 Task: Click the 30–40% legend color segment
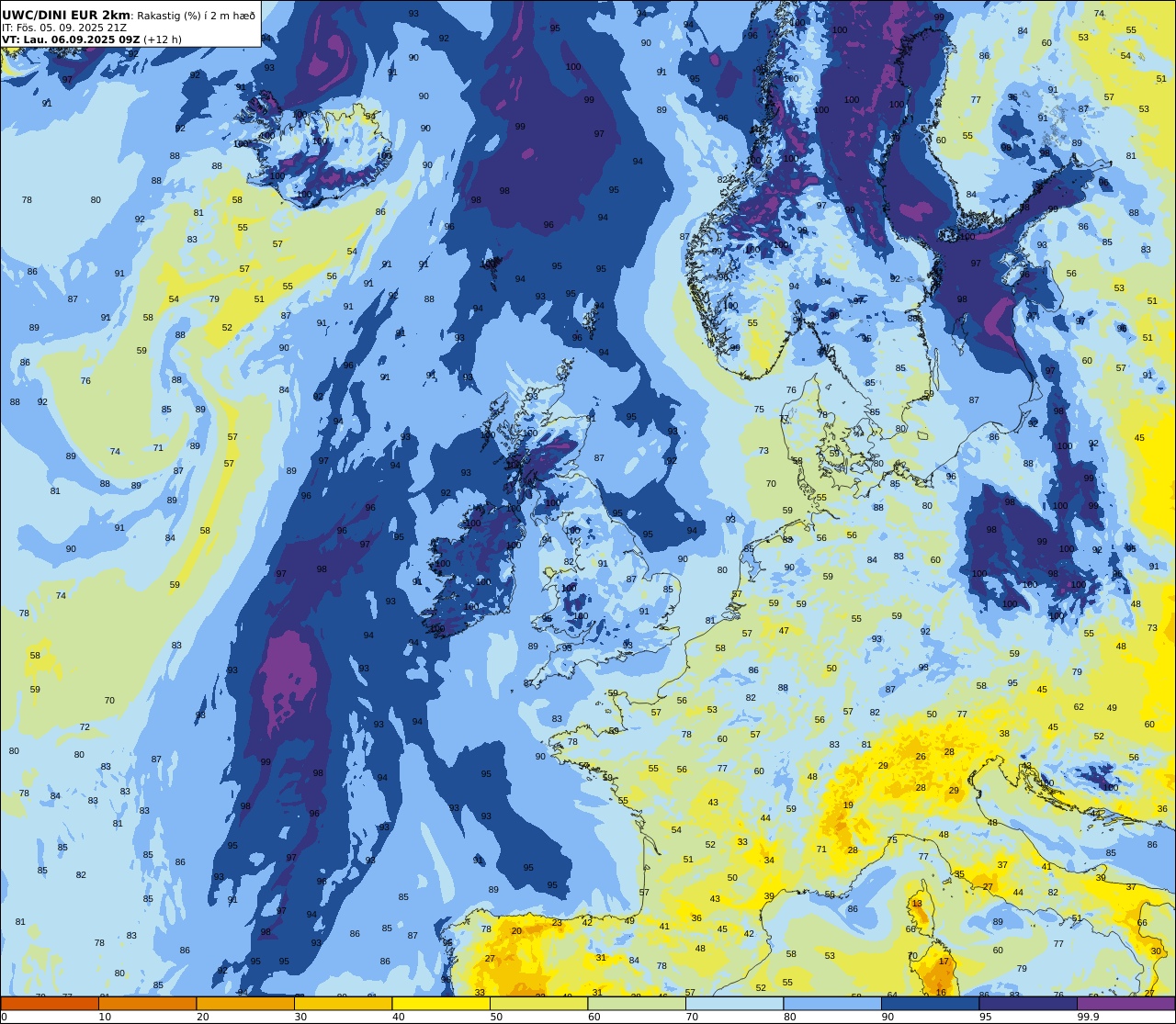click(x=344, y=1003)
